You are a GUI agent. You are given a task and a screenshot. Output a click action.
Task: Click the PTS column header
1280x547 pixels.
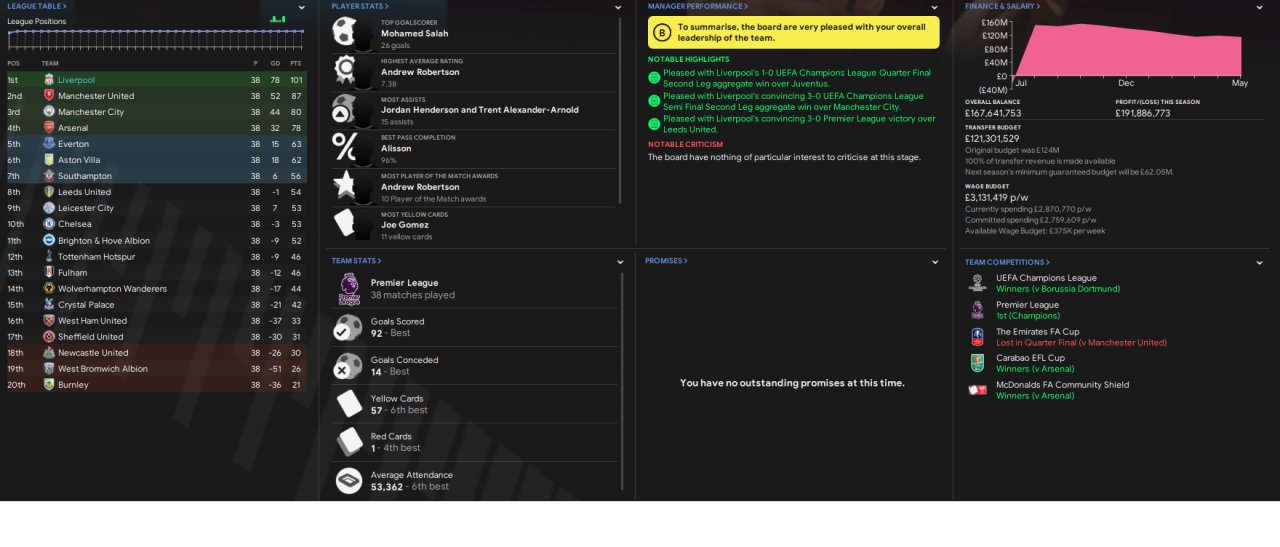296,63
